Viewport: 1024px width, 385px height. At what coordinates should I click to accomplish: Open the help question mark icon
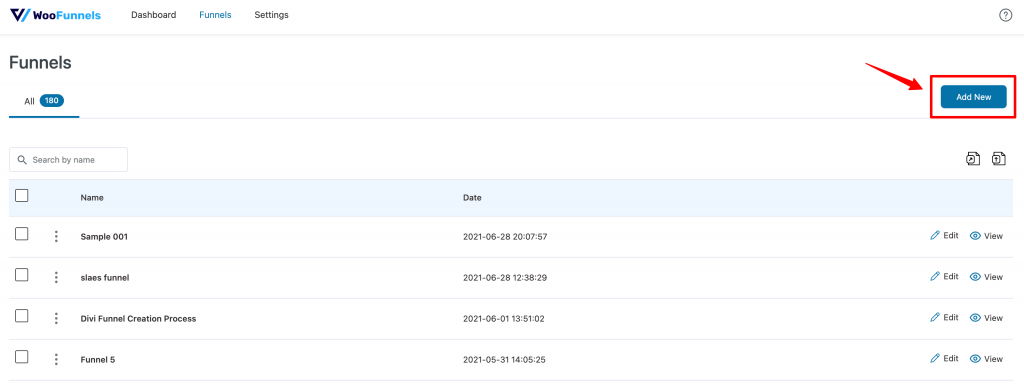[x=1006, y=15]
